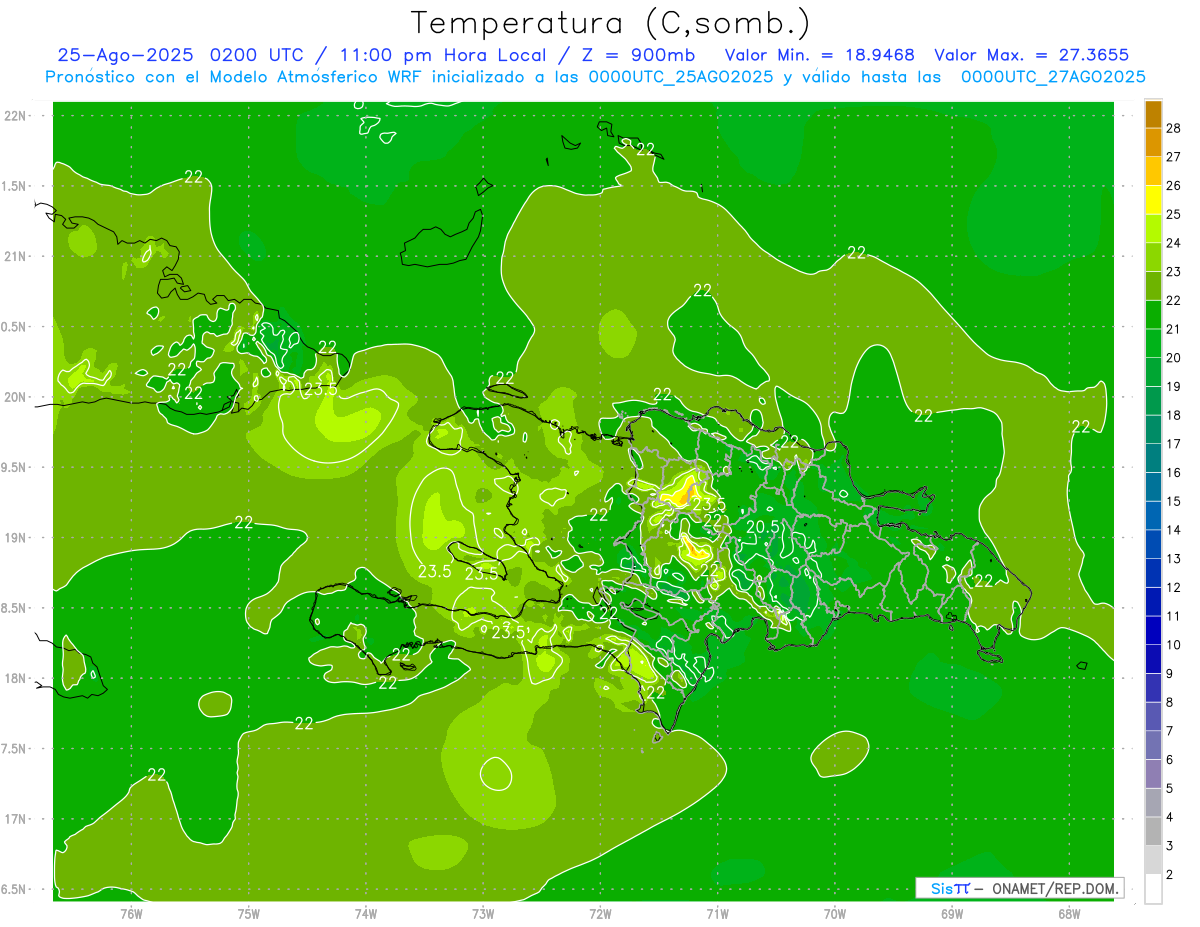
Task: Click the latitude axis label "18N"
Action: click(16, 678)
